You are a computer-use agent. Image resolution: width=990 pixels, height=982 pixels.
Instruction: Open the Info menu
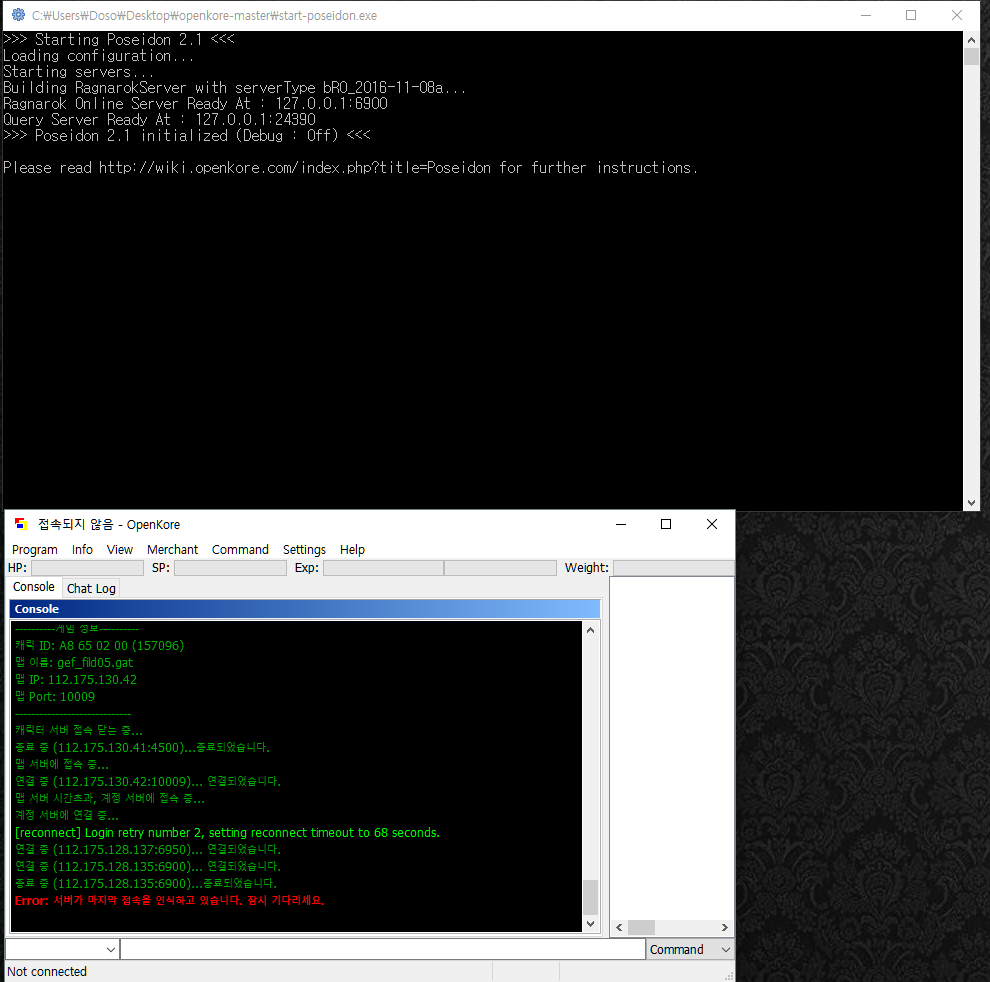[x=82, y=549]
